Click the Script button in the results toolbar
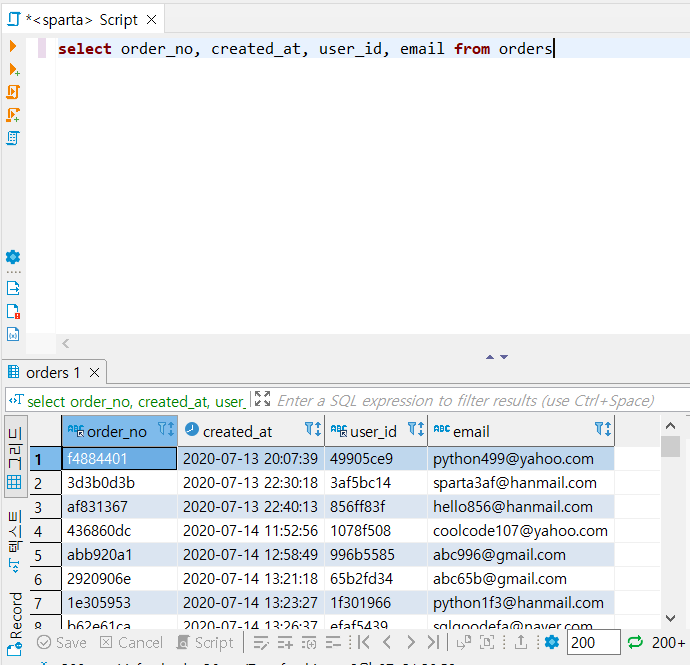The image size is (690, 665). 205,643
